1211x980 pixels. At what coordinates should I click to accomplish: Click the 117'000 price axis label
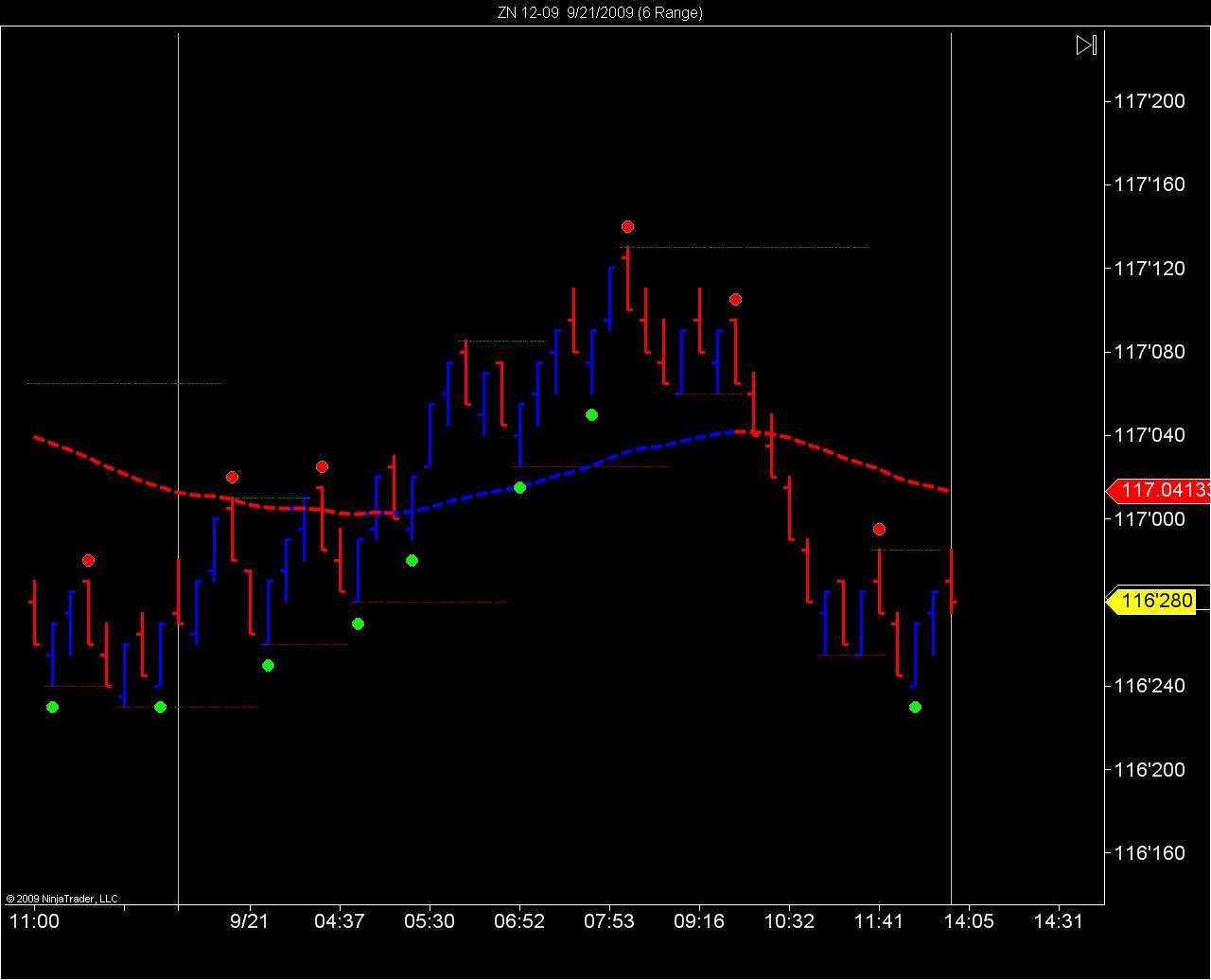click(1150, 519)
